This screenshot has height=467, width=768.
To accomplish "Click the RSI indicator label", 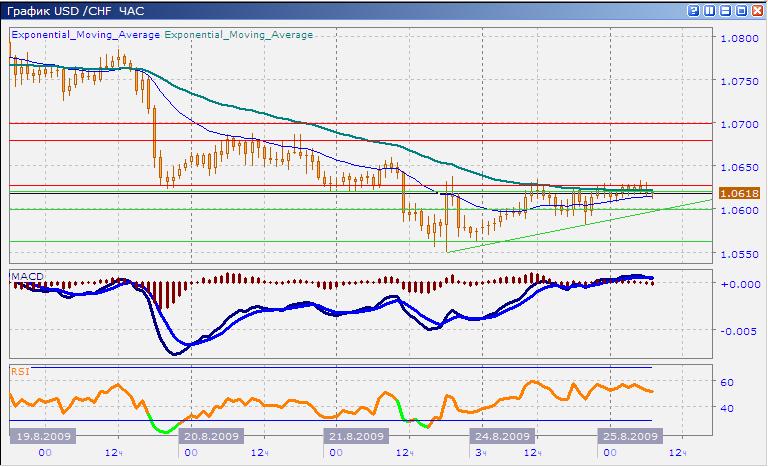I will pos(19,371).
